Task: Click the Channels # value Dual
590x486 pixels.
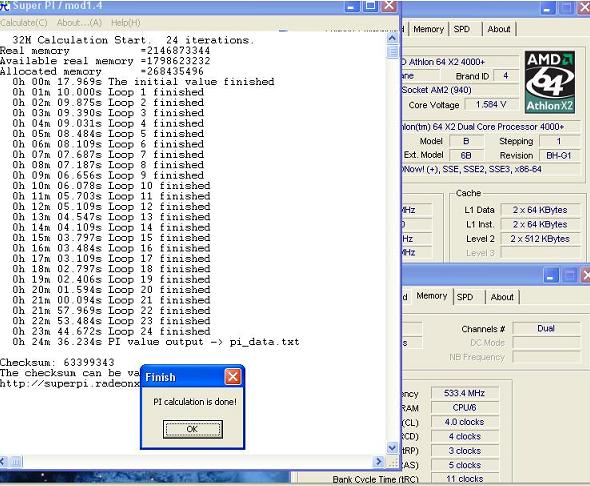Action: pyautogui.click(x=546, y=328)
